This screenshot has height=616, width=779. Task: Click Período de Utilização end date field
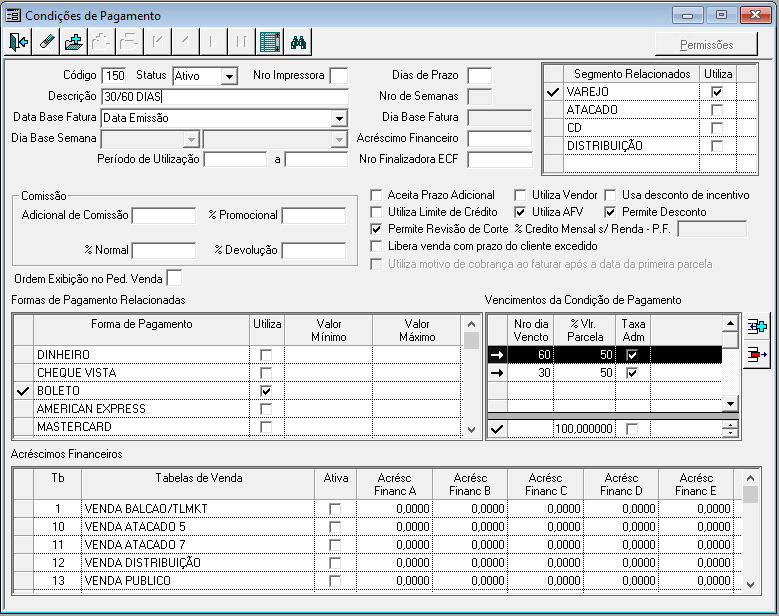coord(316,159)
